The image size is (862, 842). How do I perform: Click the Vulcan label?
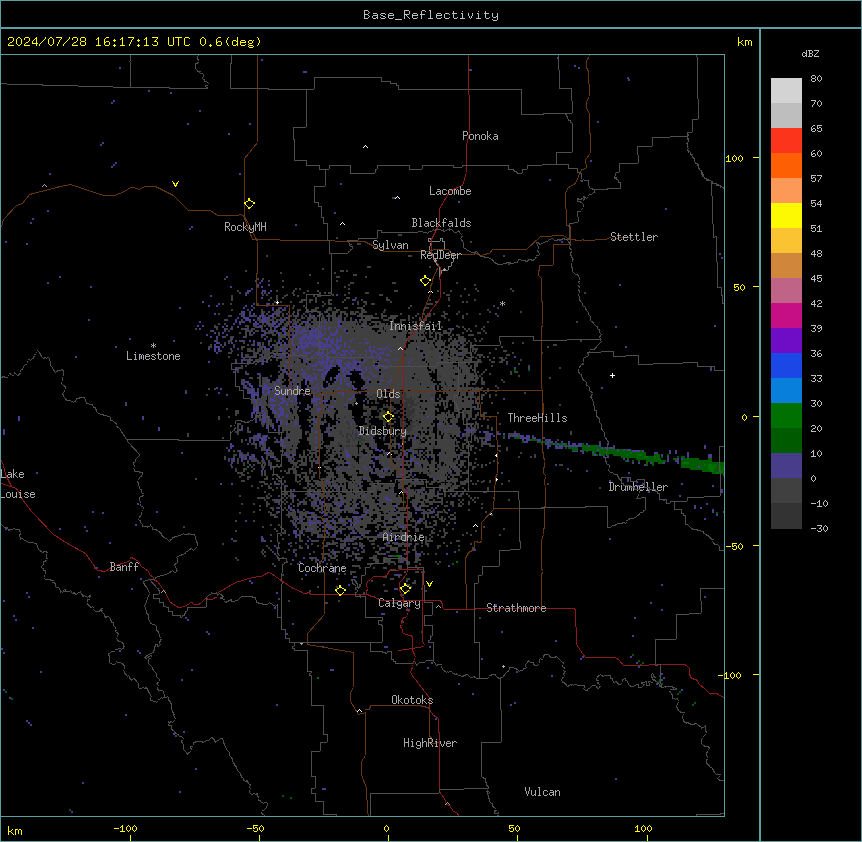(x=542, y=792)
